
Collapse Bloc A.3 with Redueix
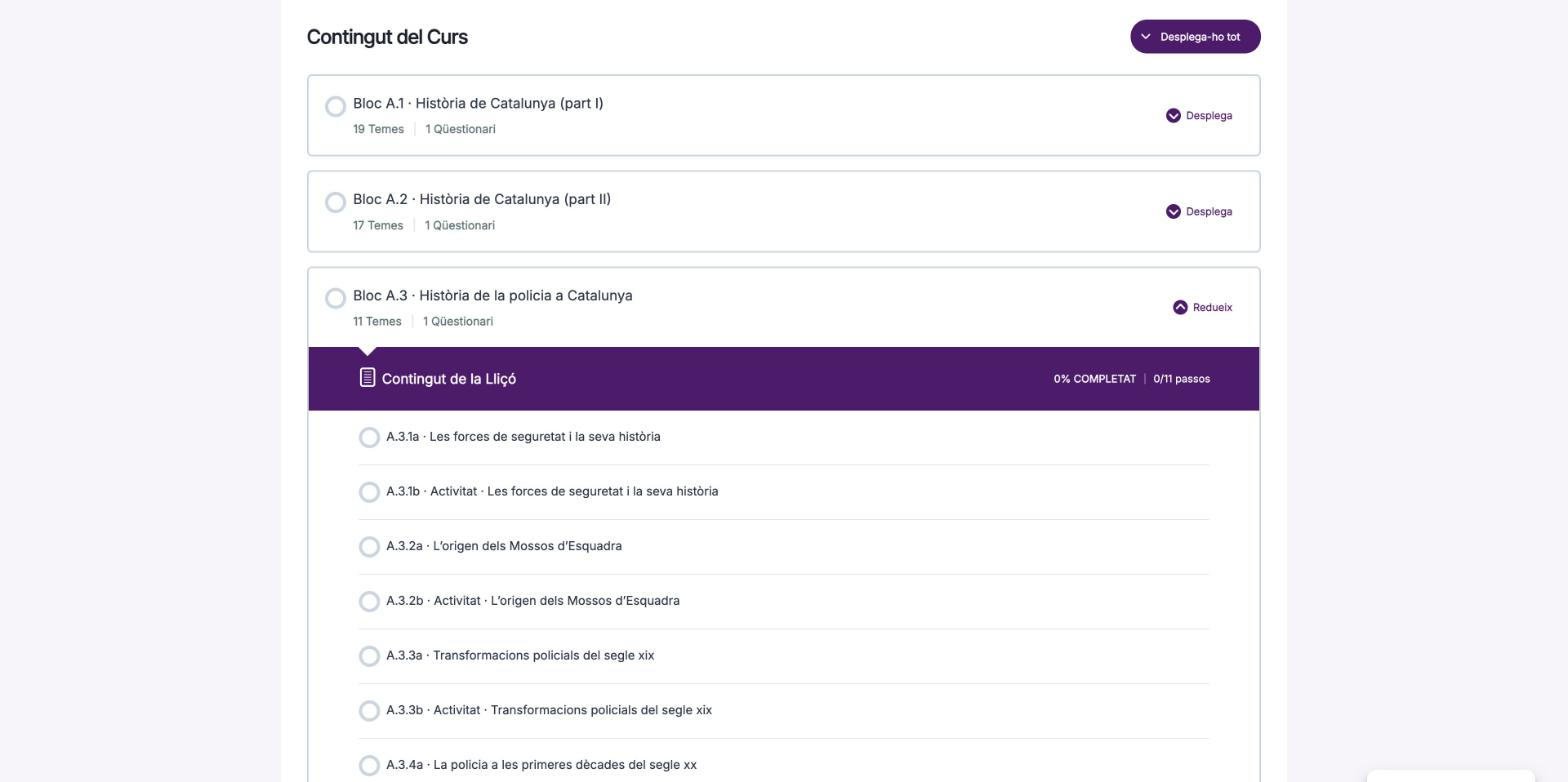pyautogui.click(x=1202, y=308)
